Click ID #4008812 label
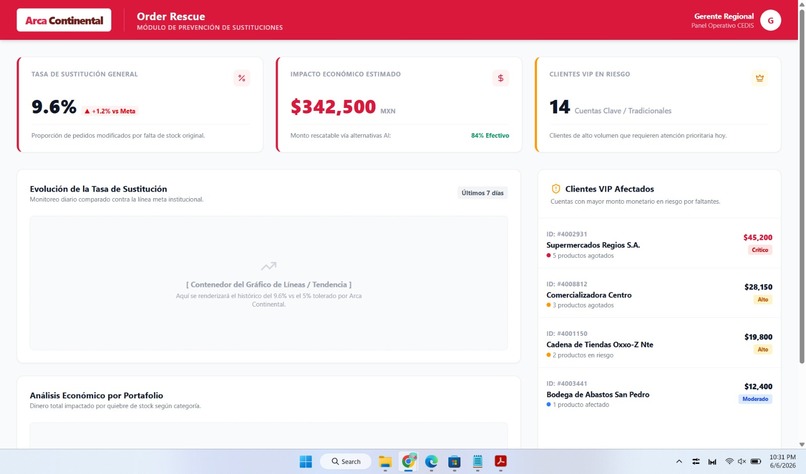This screenshot has height=474, width=806. pos(566,284)
